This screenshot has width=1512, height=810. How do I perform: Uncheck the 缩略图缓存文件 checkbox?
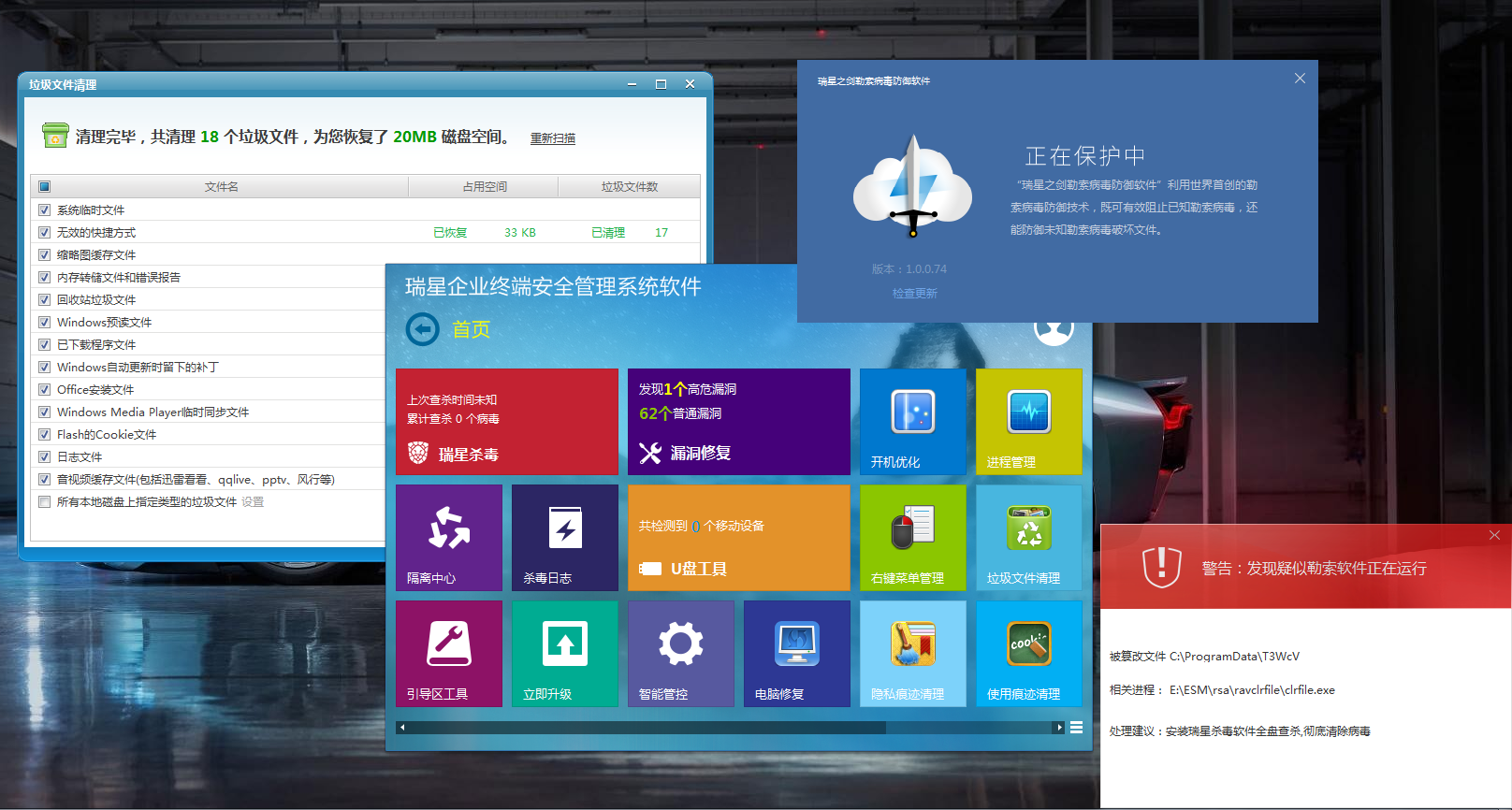pos(44,254)
